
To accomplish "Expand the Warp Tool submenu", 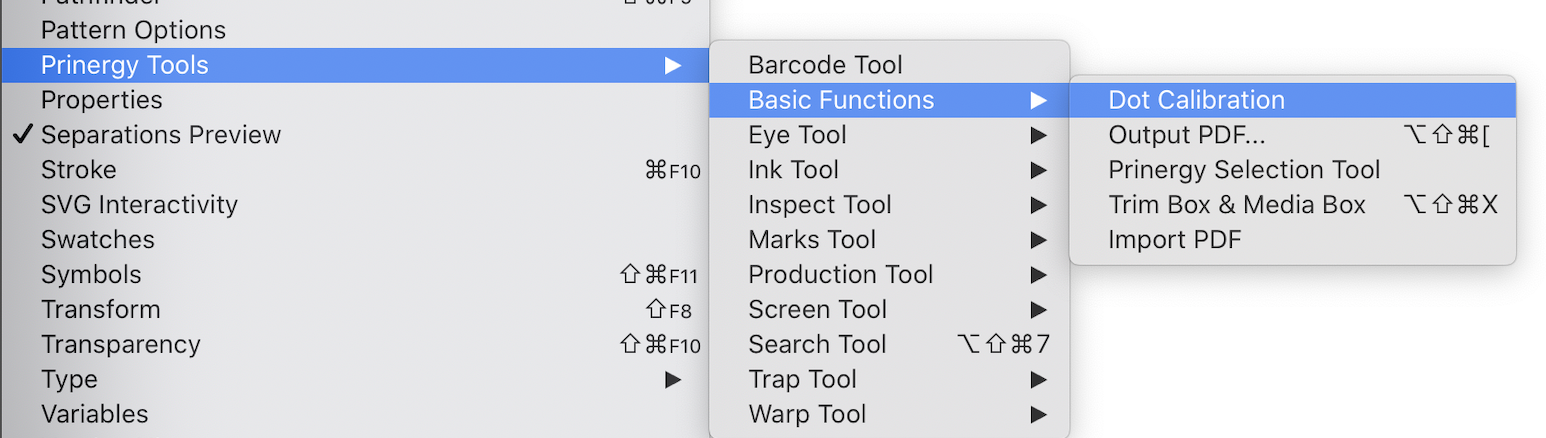I will 807,414.
